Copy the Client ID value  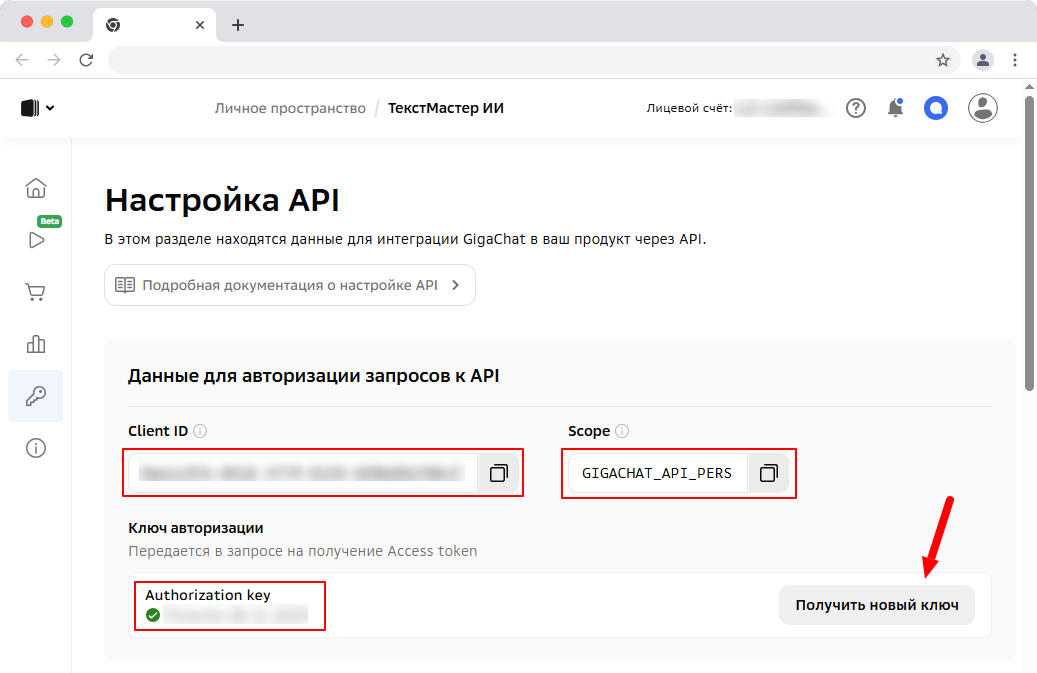[499, 473]
